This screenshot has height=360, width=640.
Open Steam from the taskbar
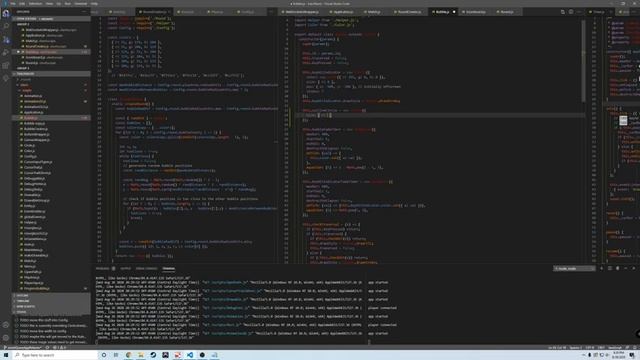(153, 355)
